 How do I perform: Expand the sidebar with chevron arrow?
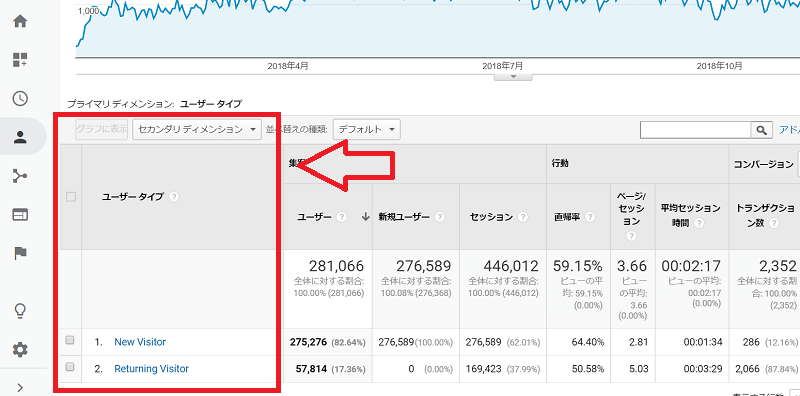pyautogui.click(x=20, y=387)
